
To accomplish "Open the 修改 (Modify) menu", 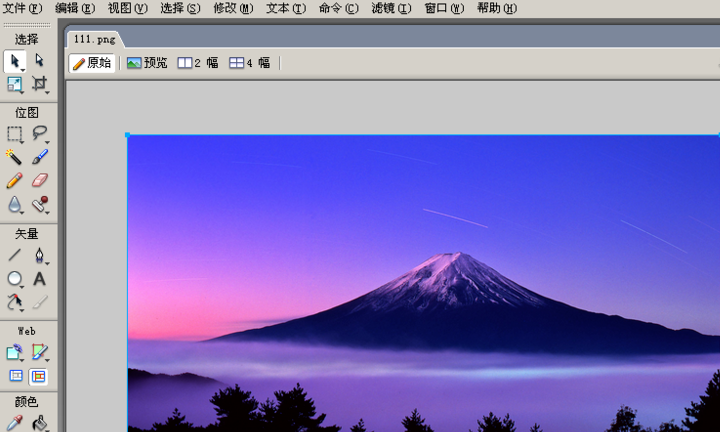I will 233,8.
